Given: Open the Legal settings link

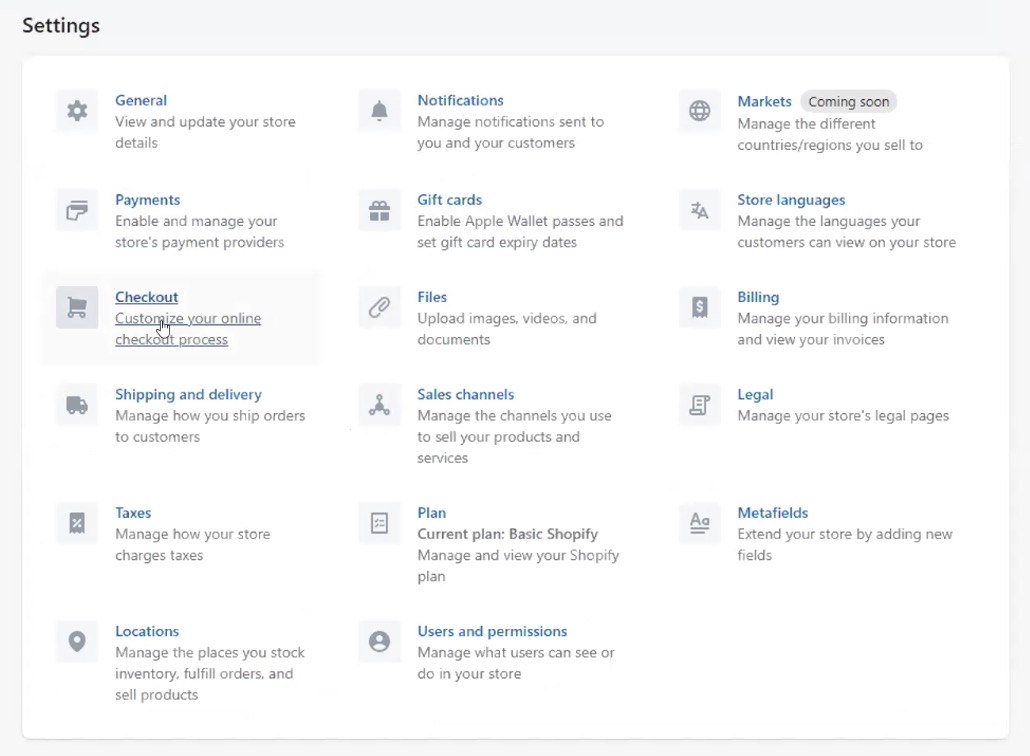Looking at the screenshot, I should point(755,394).
